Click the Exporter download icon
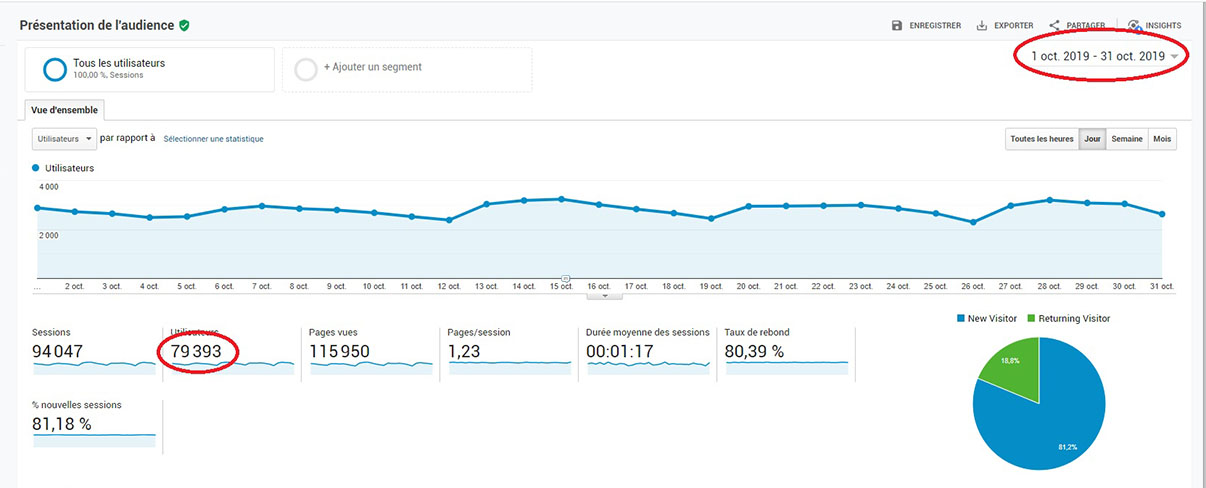 point(982,25)
